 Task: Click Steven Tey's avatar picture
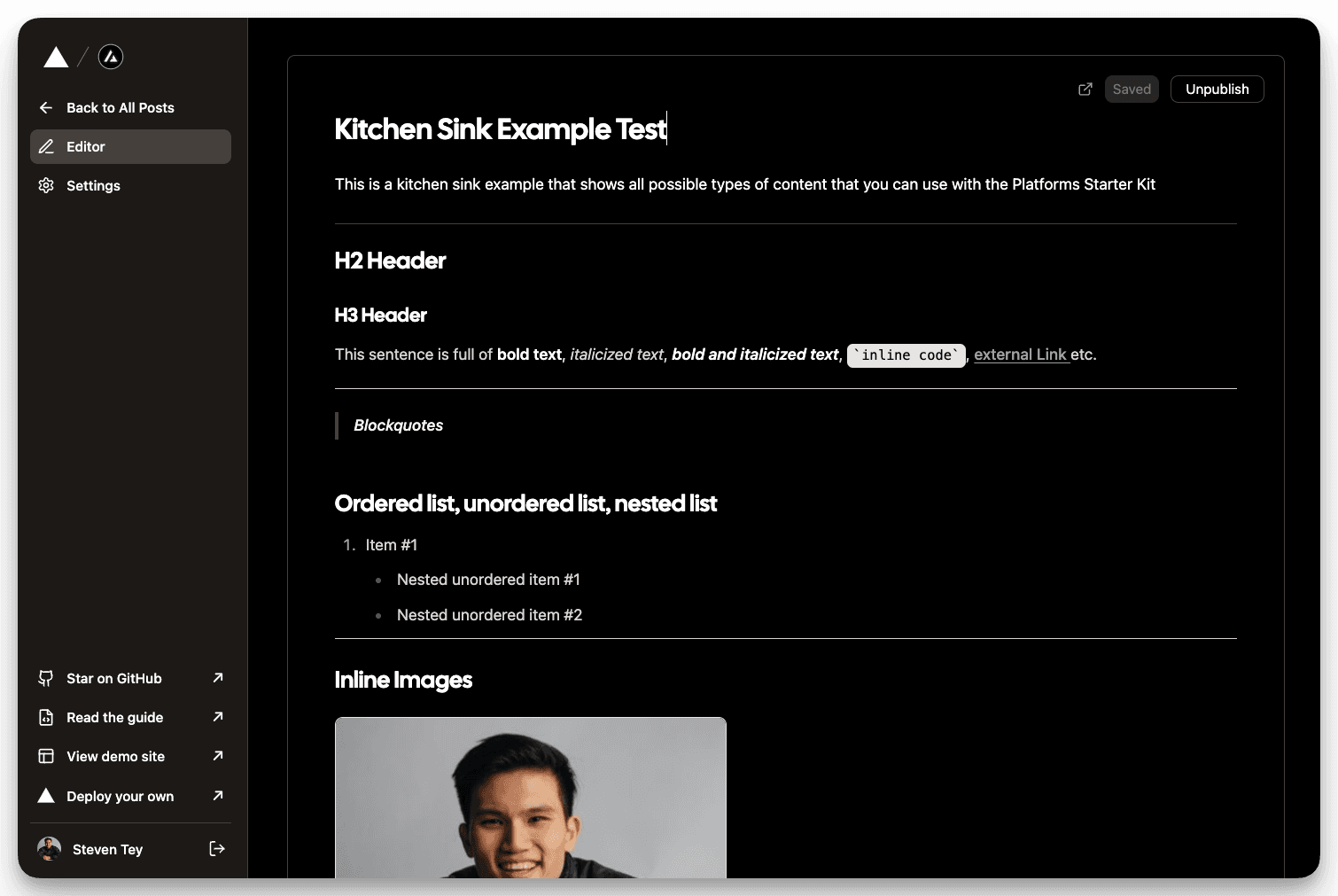[49, 849]
